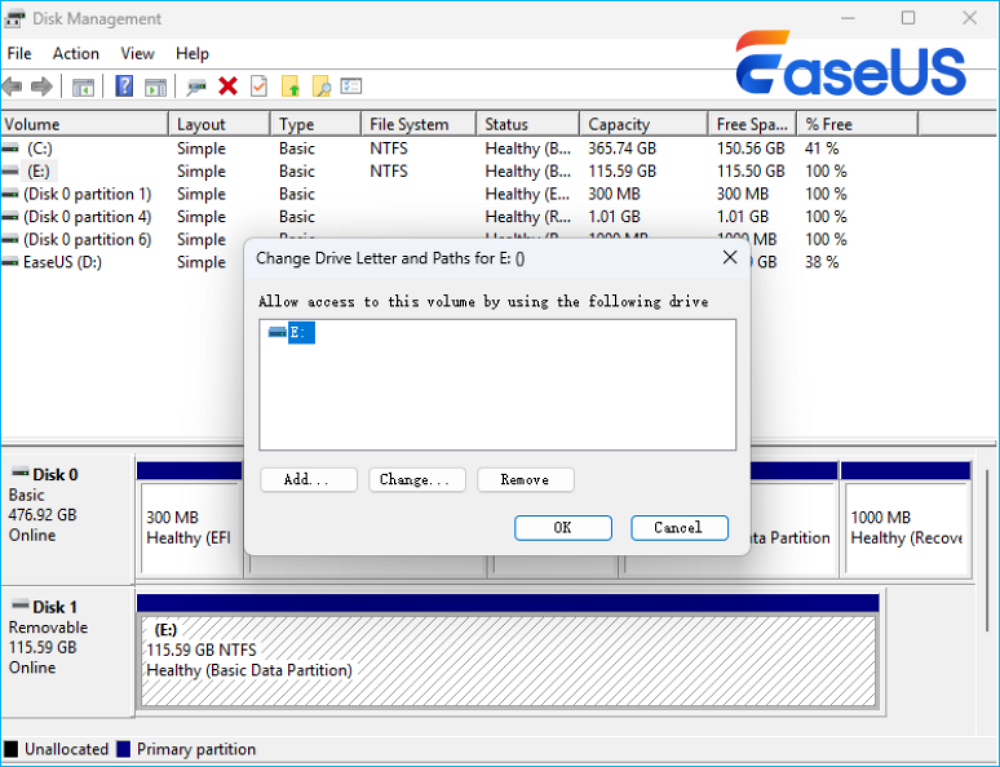The height and width of the screenshot is (767, 1000).
Task: Click the document with checkmark toolbar icon
Action: (259, 86)
